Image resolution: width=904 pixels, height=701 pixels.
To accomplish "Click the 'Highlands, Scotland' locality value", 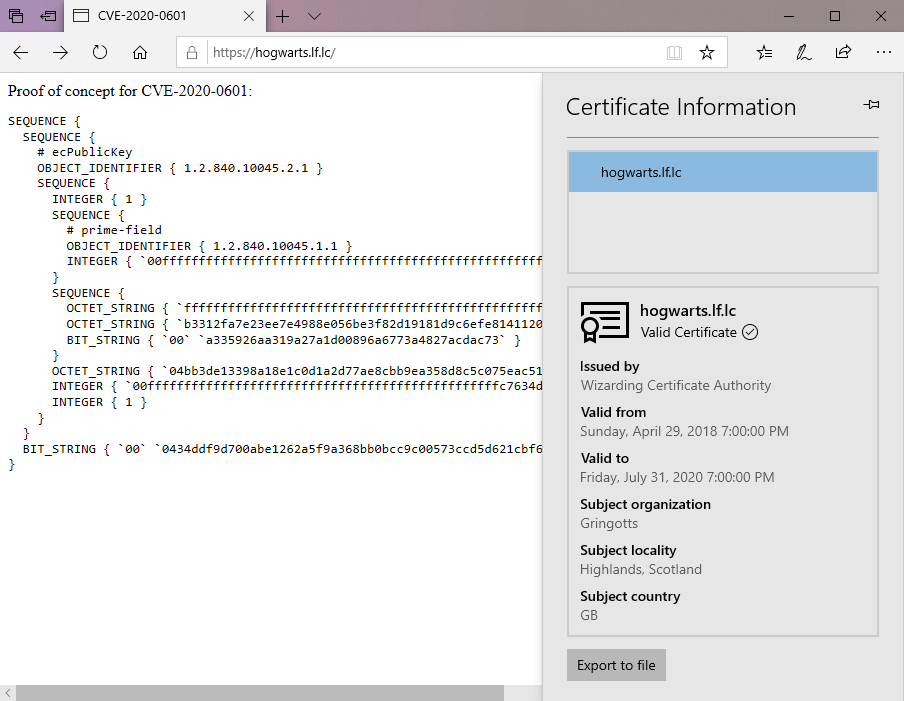I will click(x=641, y=569).
